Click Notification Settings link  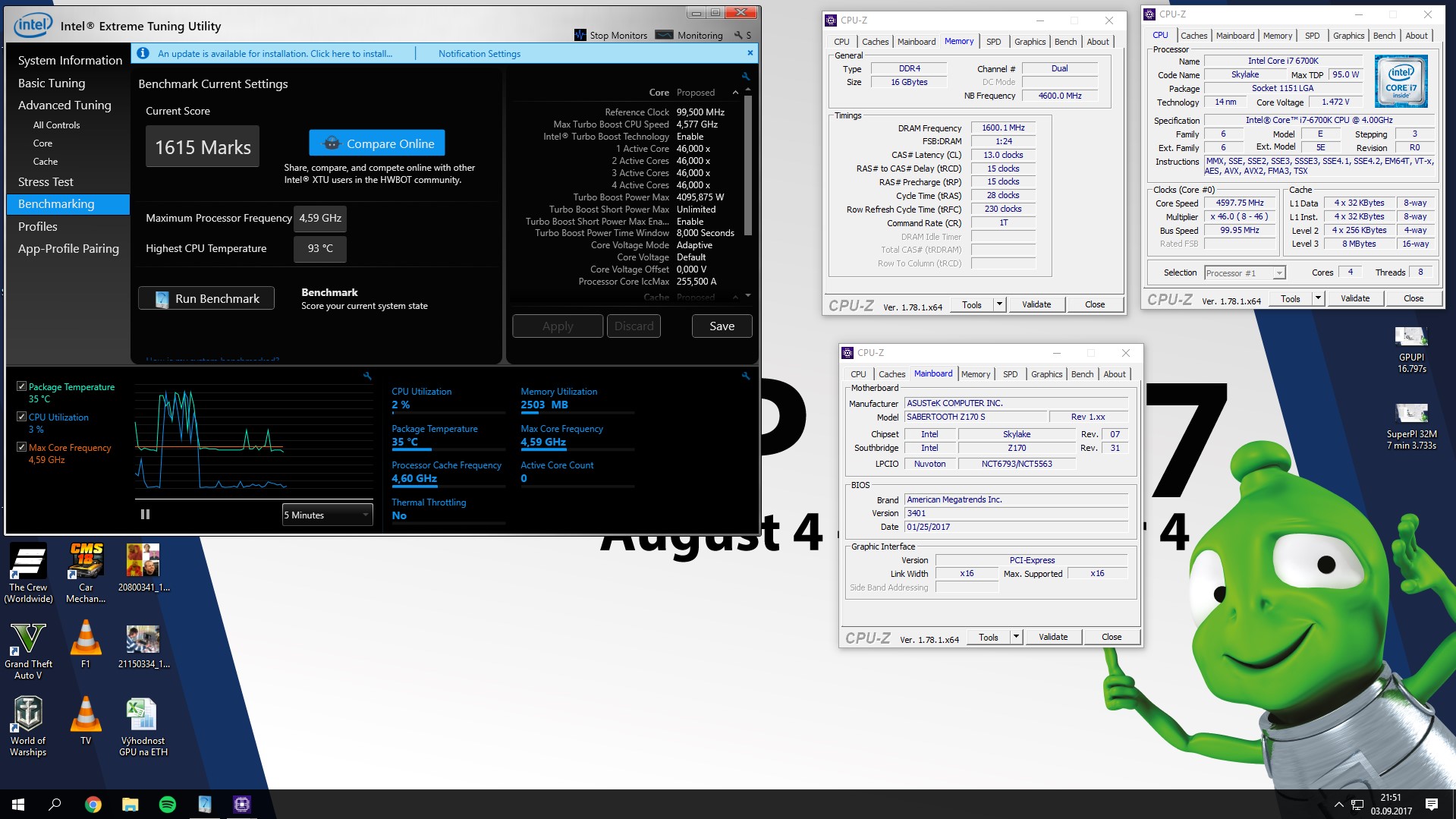pyautogui.click(x=480, y=54)
